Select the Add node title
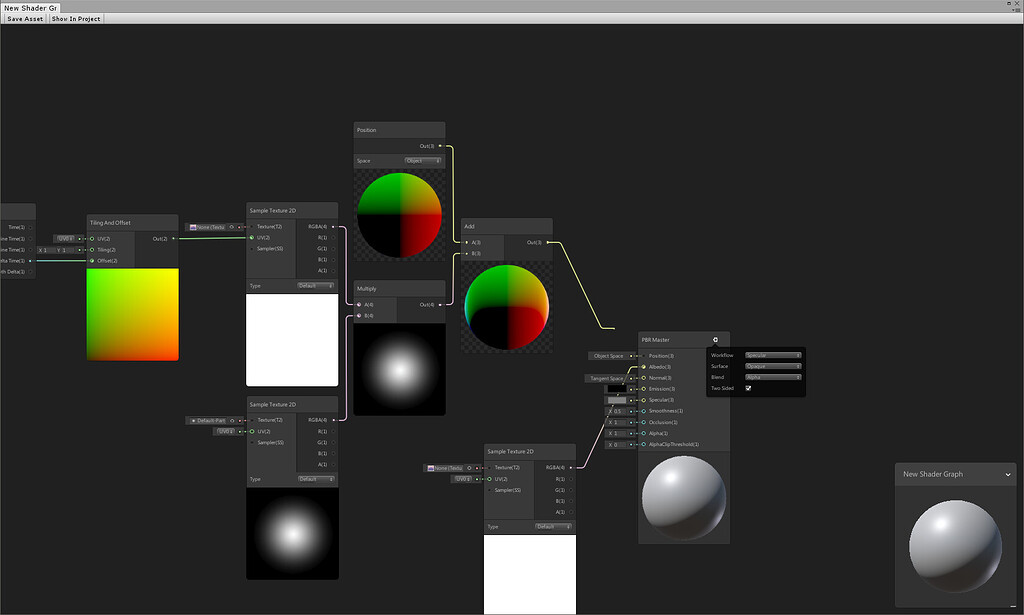Screen dimensions: 1024x615 pos(469,227)
